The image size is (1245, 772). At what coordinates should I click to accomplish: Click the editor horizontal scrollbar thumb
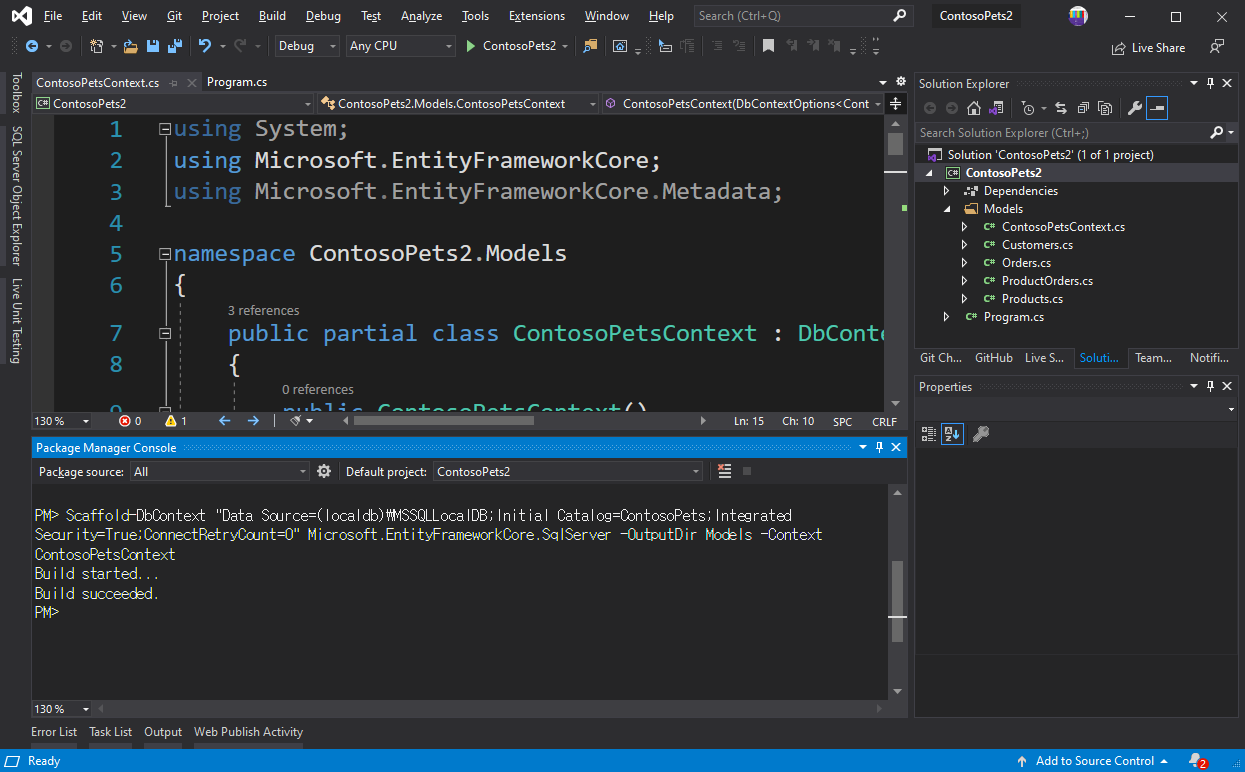[x=444, y=421]
